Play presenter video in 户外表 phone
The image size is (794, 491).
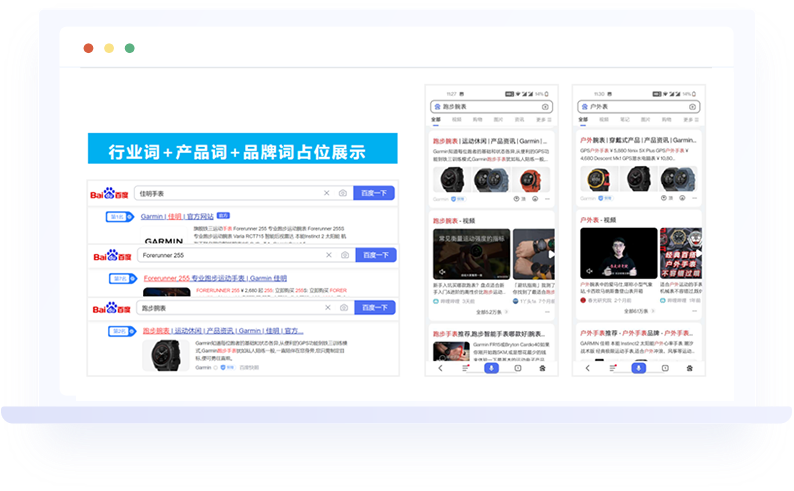pos(619,253)
